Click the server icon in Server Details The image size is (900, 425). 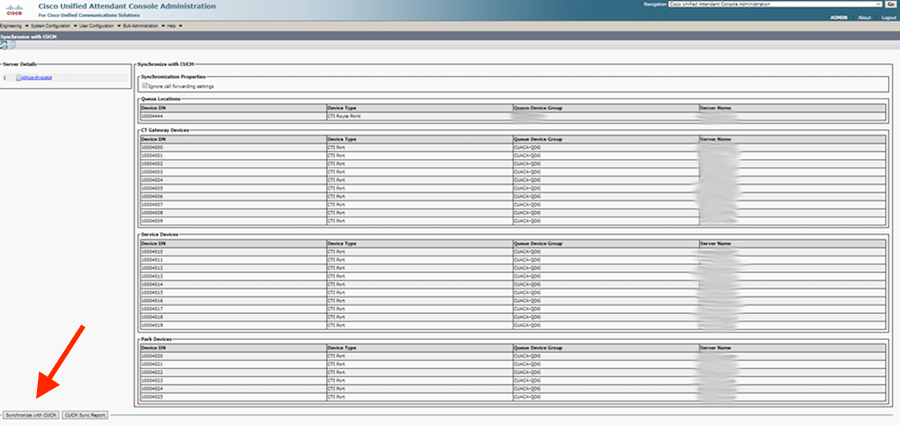(x=18, y=77)
